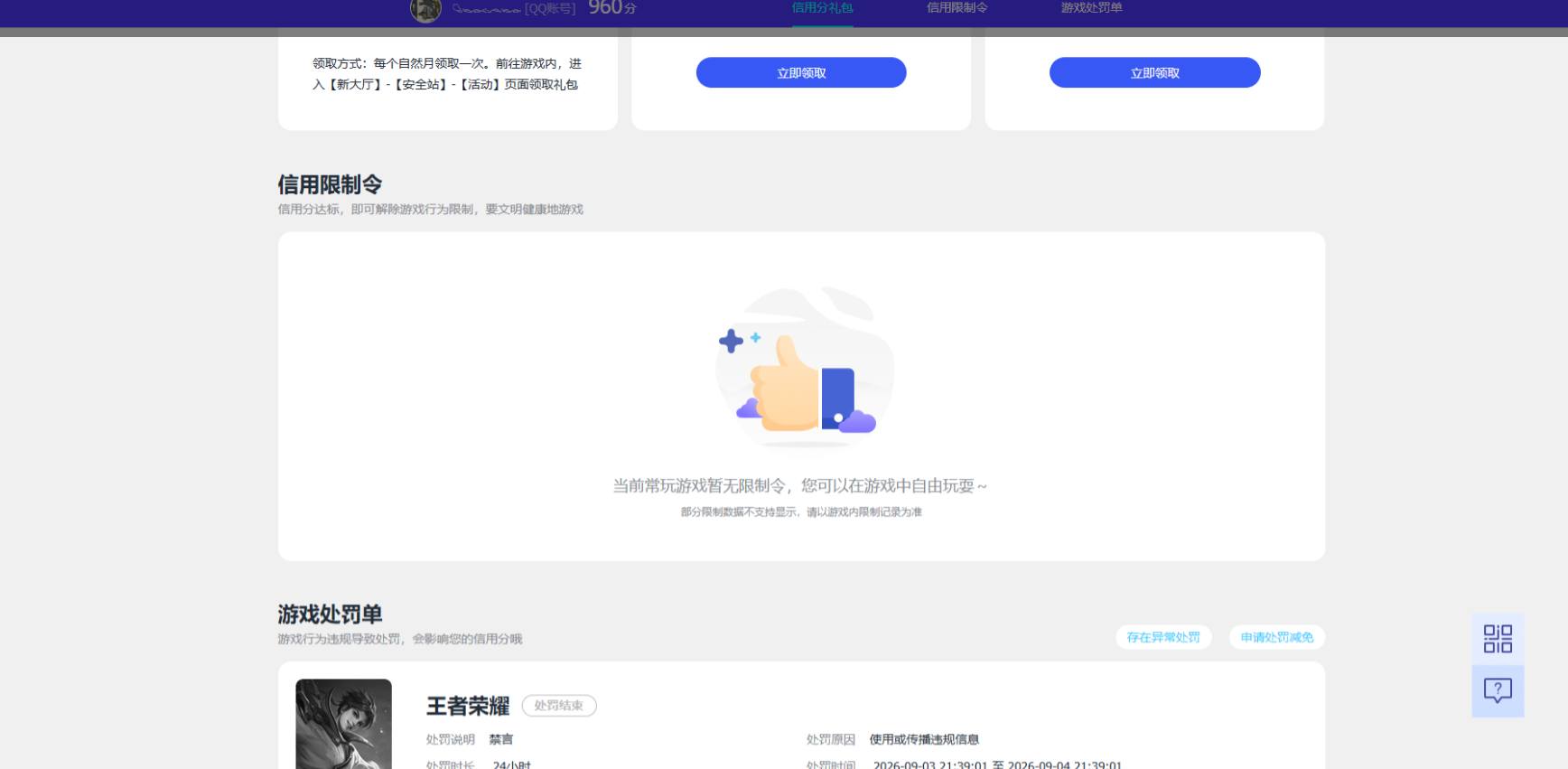Open the QR code floating icon
This screenshot has height=769, width=1568.
pyautogui.click(x=1498, y=639)
